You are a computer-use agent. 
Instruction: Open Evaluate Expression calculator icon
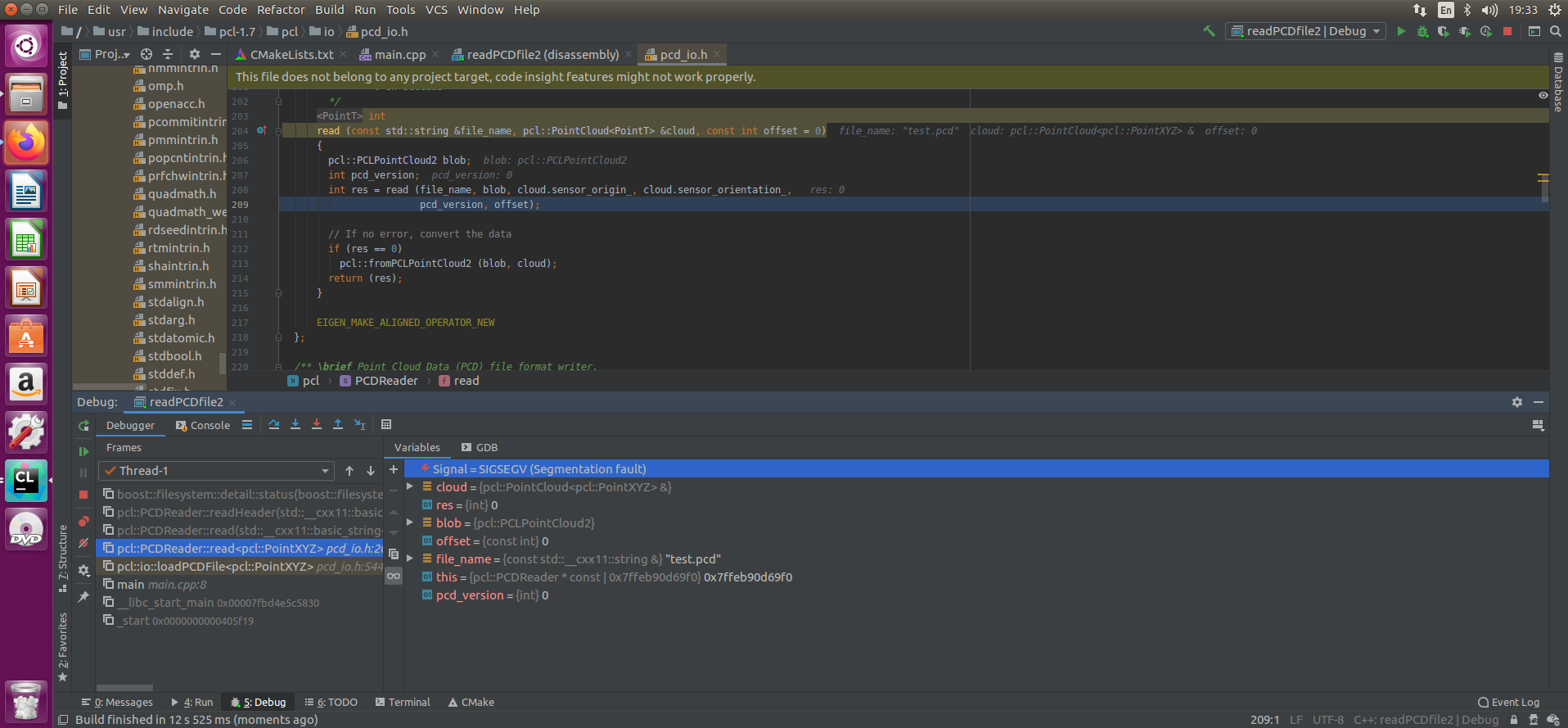386,424
